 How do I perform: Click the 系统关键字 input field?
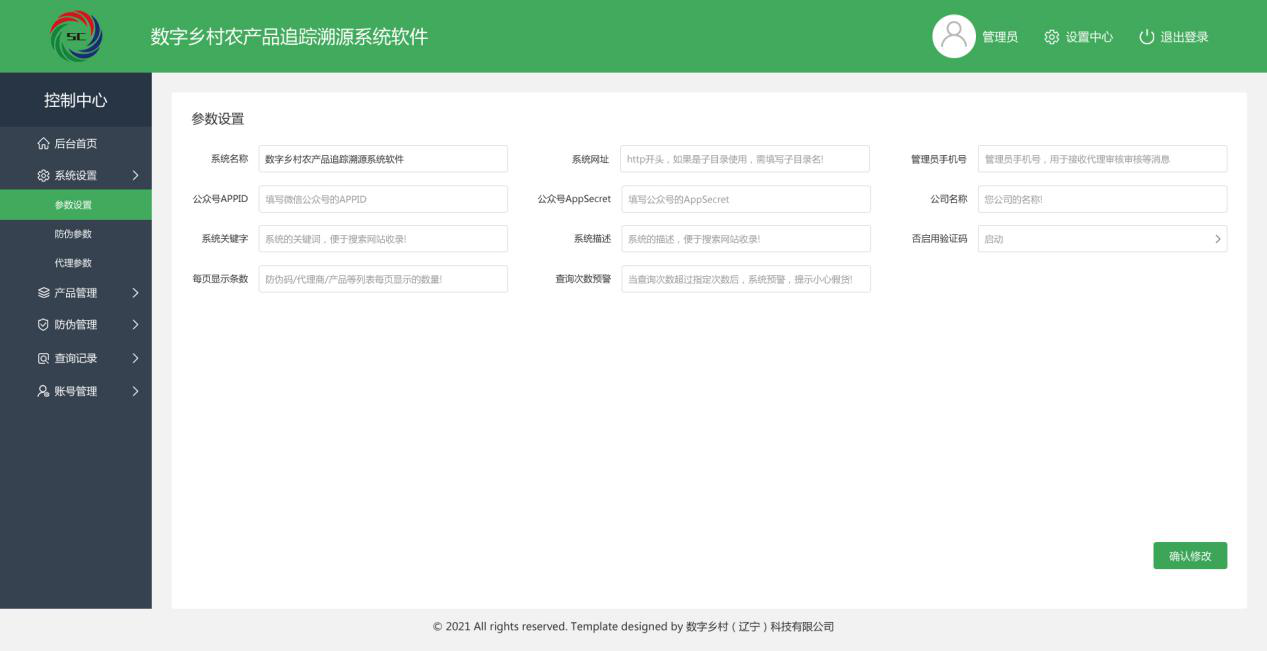tap(383, 239)
